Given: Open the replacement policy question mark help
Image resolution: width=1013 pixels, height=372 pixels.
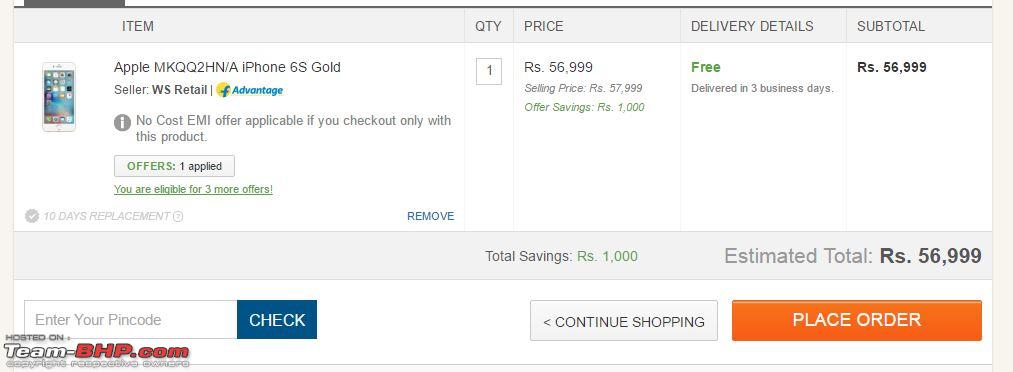Looking at the screenshot, I should point(178,216).
